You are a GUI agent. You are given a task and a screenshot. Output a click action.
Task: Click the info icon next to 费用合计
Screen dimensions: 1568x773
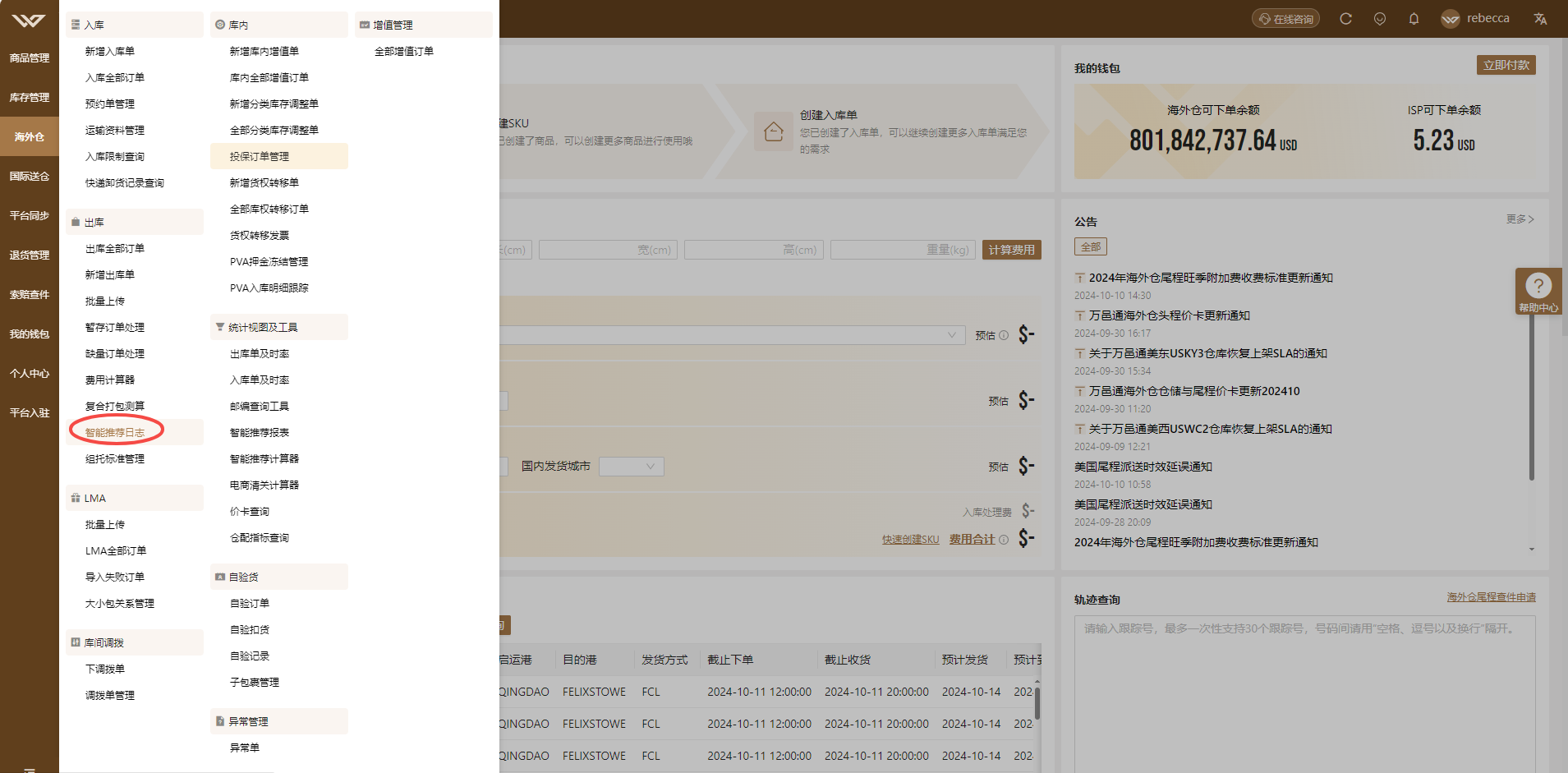coord(1004,540)
